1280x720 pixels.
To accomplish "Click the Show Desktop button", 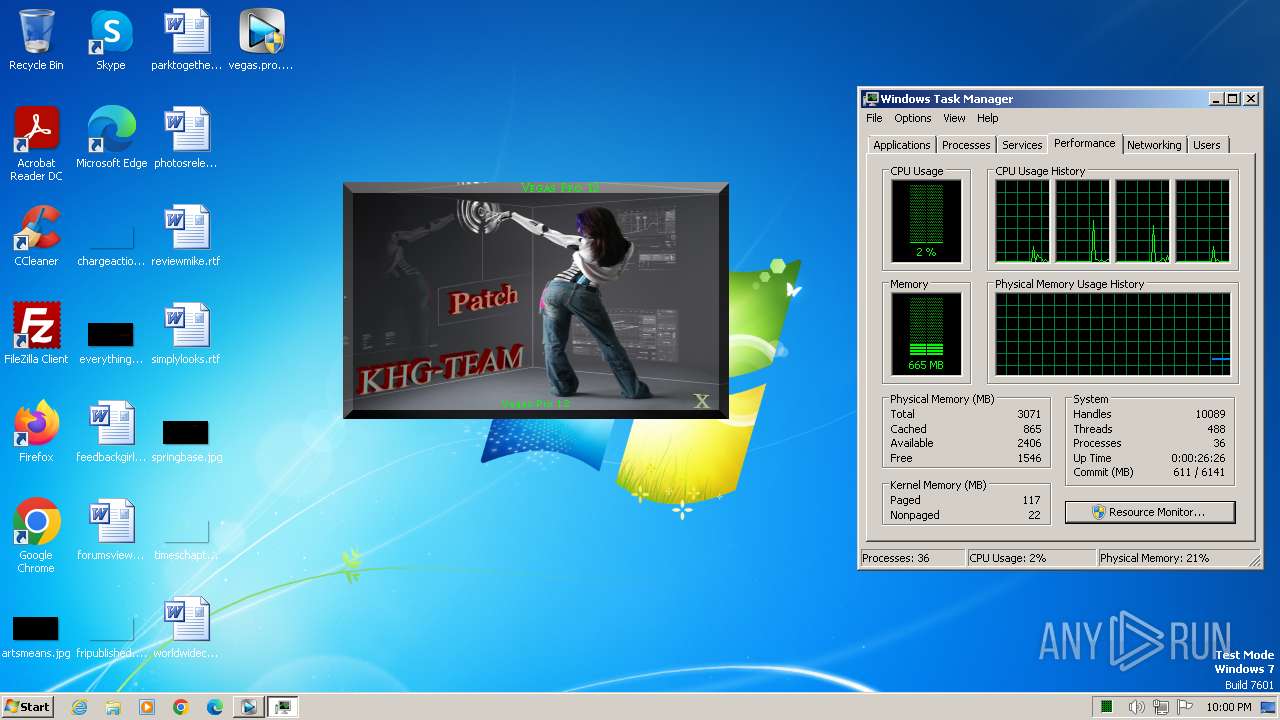I will tap(1269, 707).
